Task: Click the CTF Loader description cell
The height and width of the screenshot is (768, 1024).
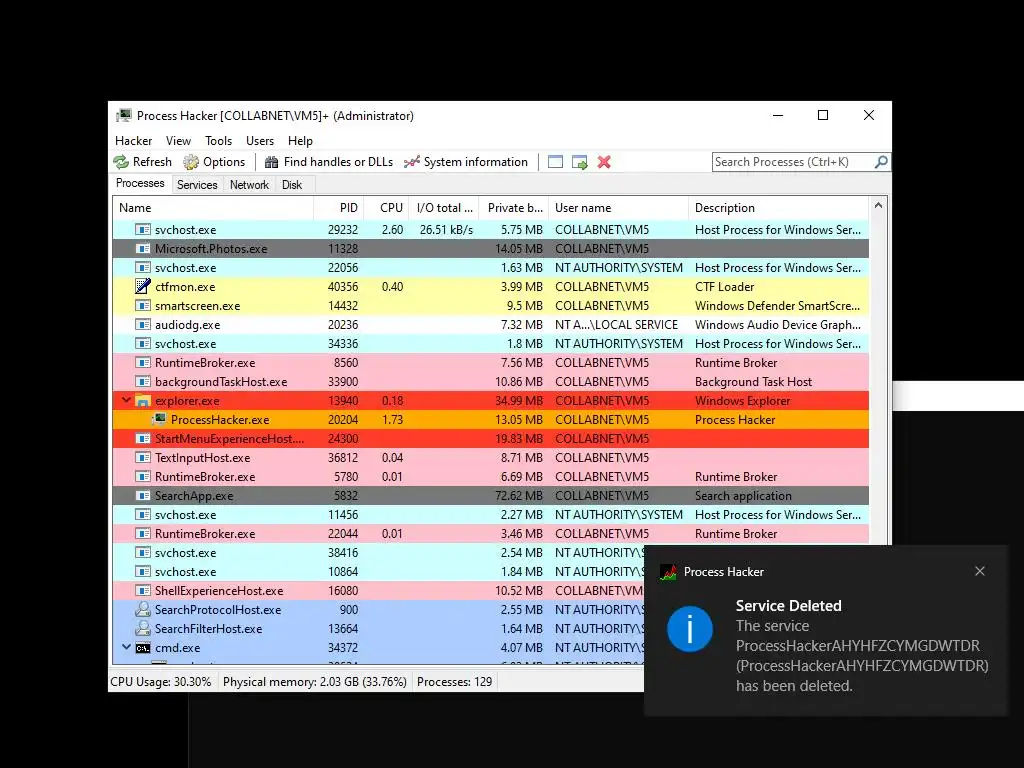Action: [724, 286]
